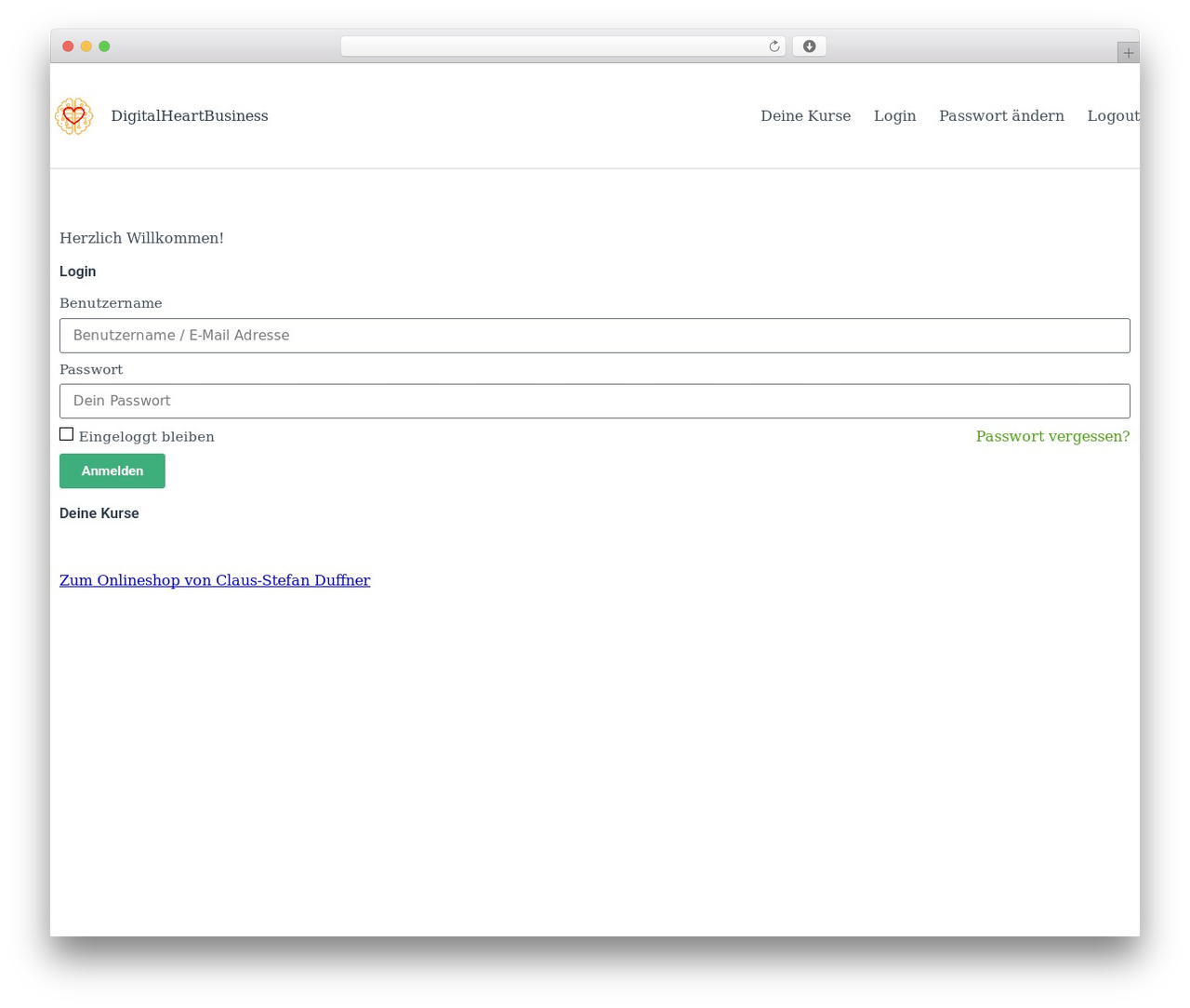1190x1008 pixels.
Task: Follow the Passwort vergessen? link
Action: tap(1052, 436)
